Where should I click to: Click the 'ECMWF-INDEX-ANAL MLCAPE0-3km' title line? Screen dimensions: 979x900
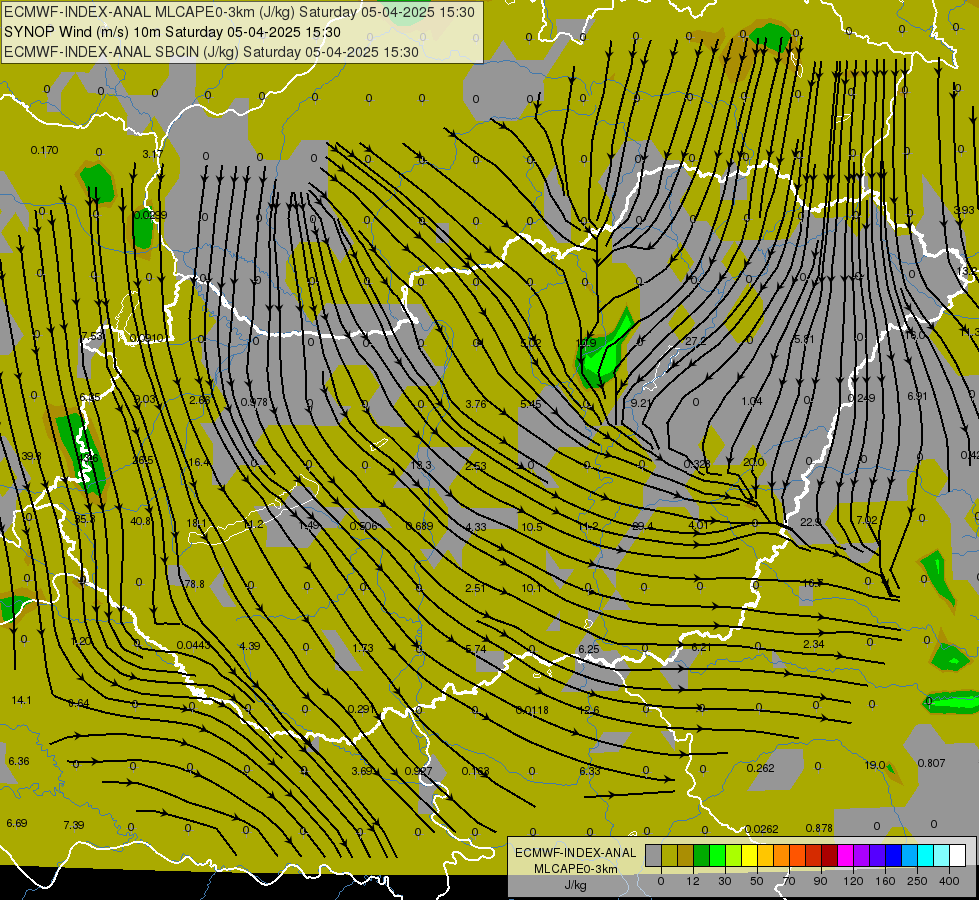pyautogui.click(x=239, y=12)
